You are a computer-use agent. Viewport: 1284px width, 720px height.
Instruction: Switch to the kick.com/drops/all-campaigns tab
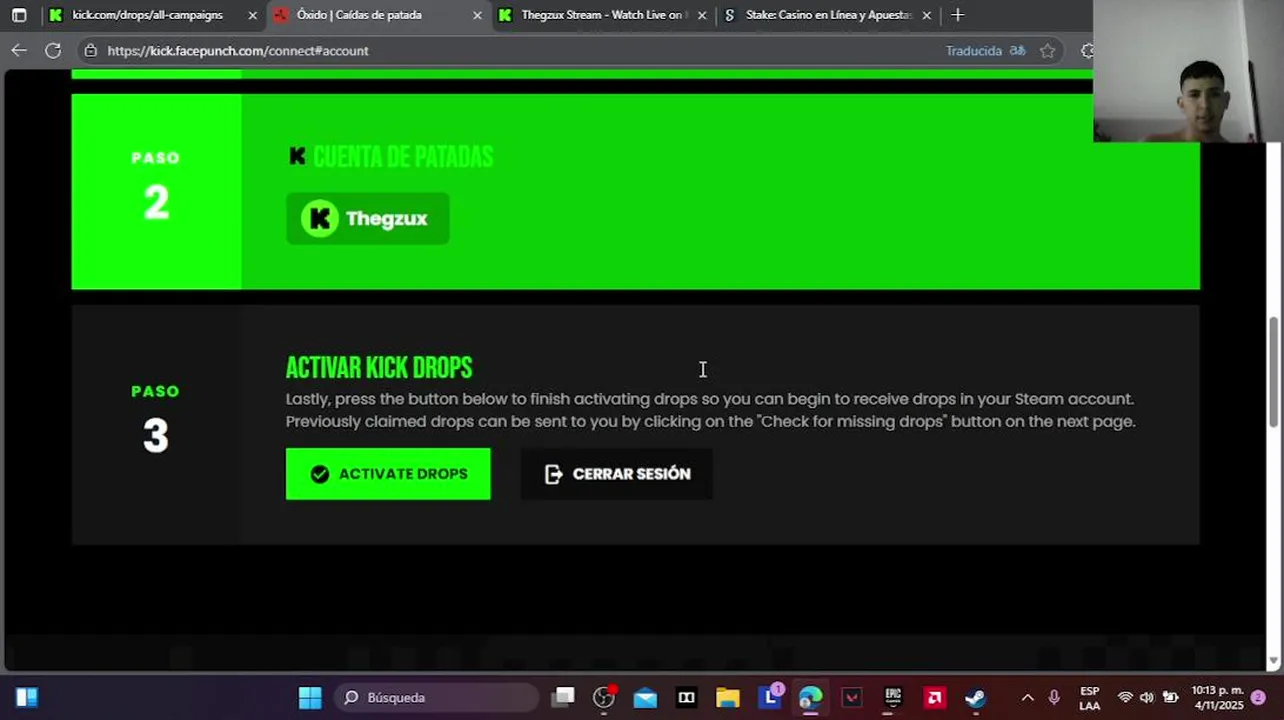click(x=148, y=15)
